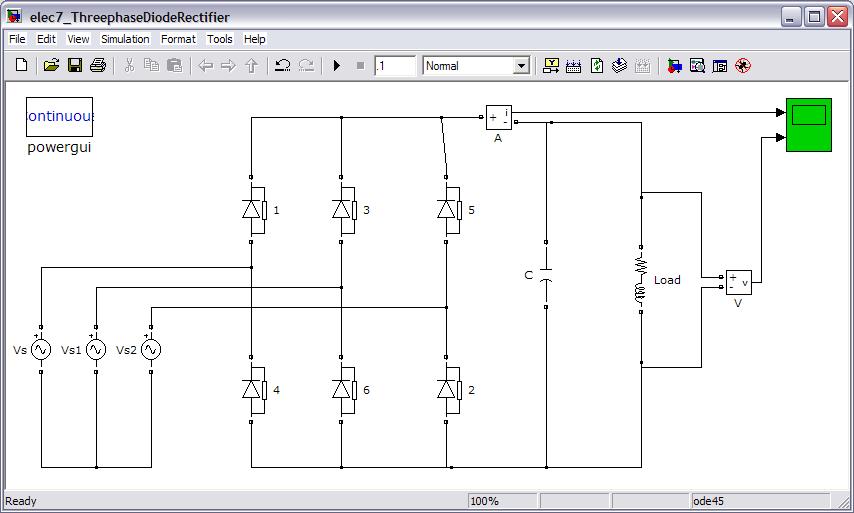The height and width of the screenshot is (513, 854).
Task: Print the diagram with the printer icon
Action: (98, 66)
